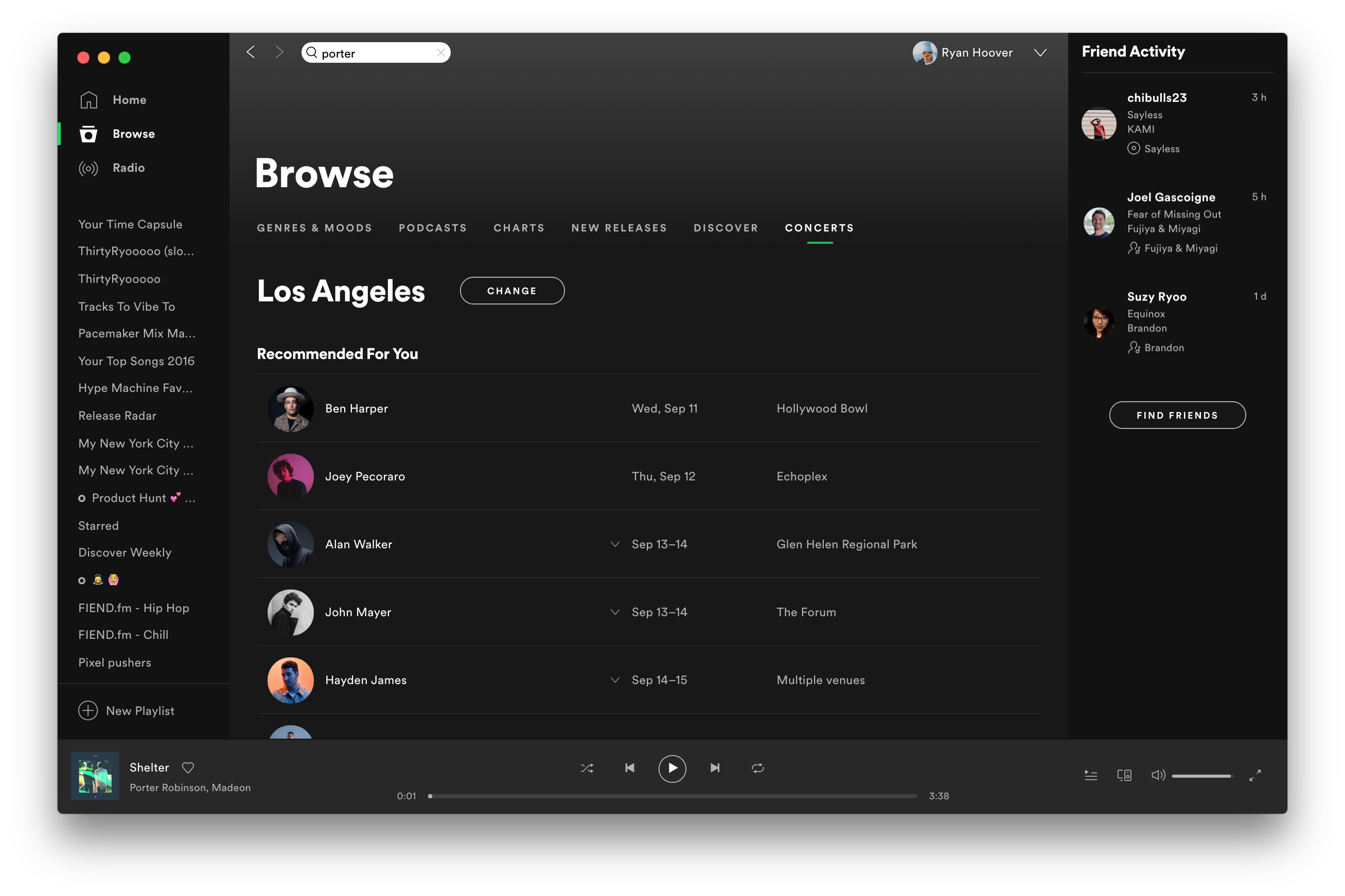Enter full screen with expand arrows icon
Screen dimensions: 1345x896
click(1254, 776)
